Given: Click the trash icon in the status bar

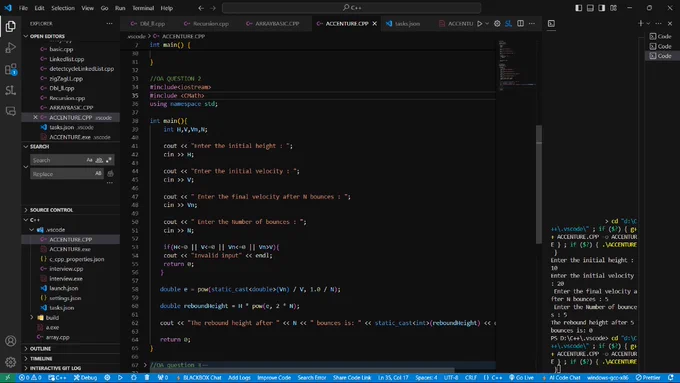Looking at the screenshot, I should [147, 378].
